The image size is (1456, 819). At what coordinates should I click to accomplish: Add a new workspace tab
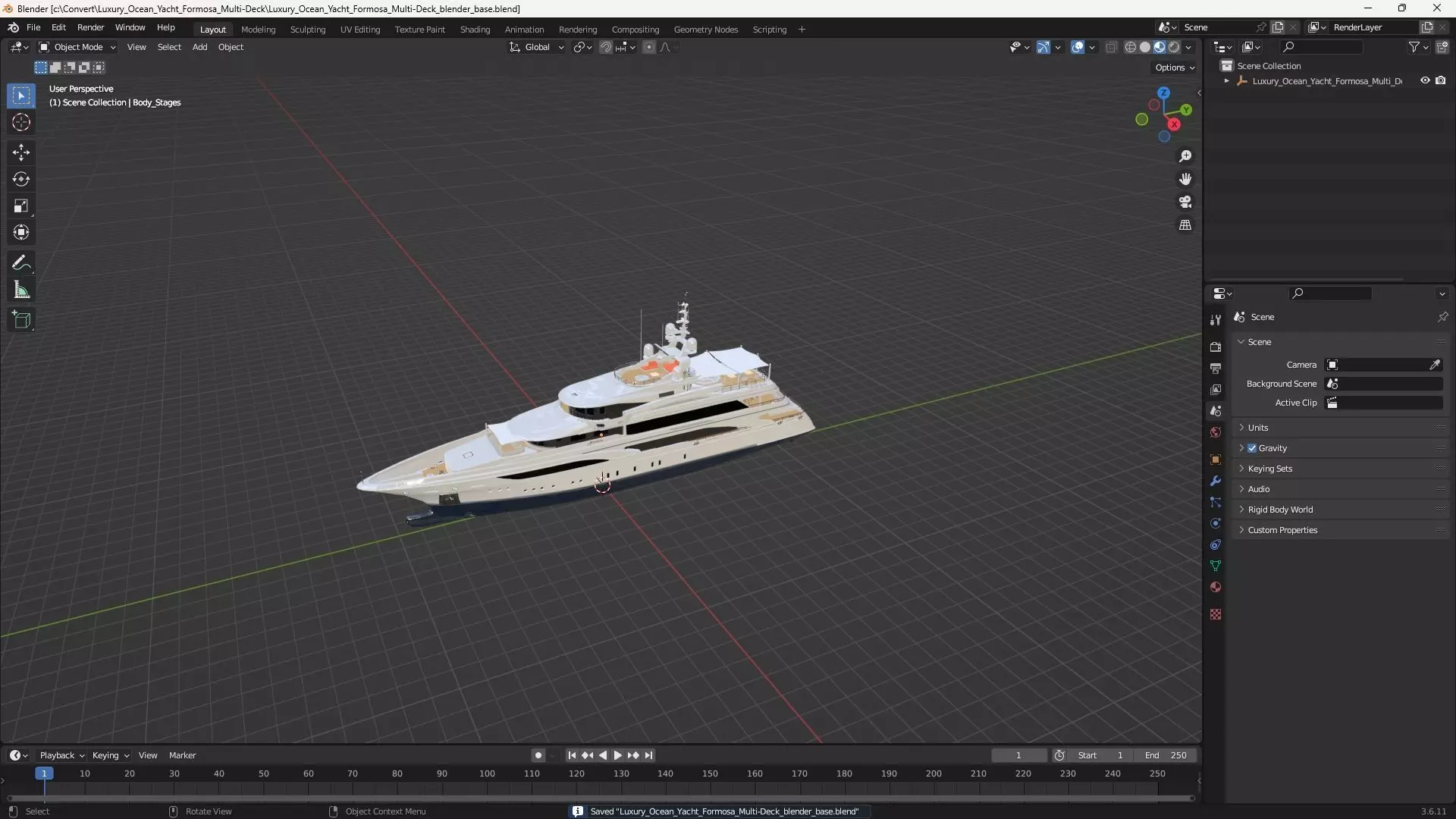[802, 30]
